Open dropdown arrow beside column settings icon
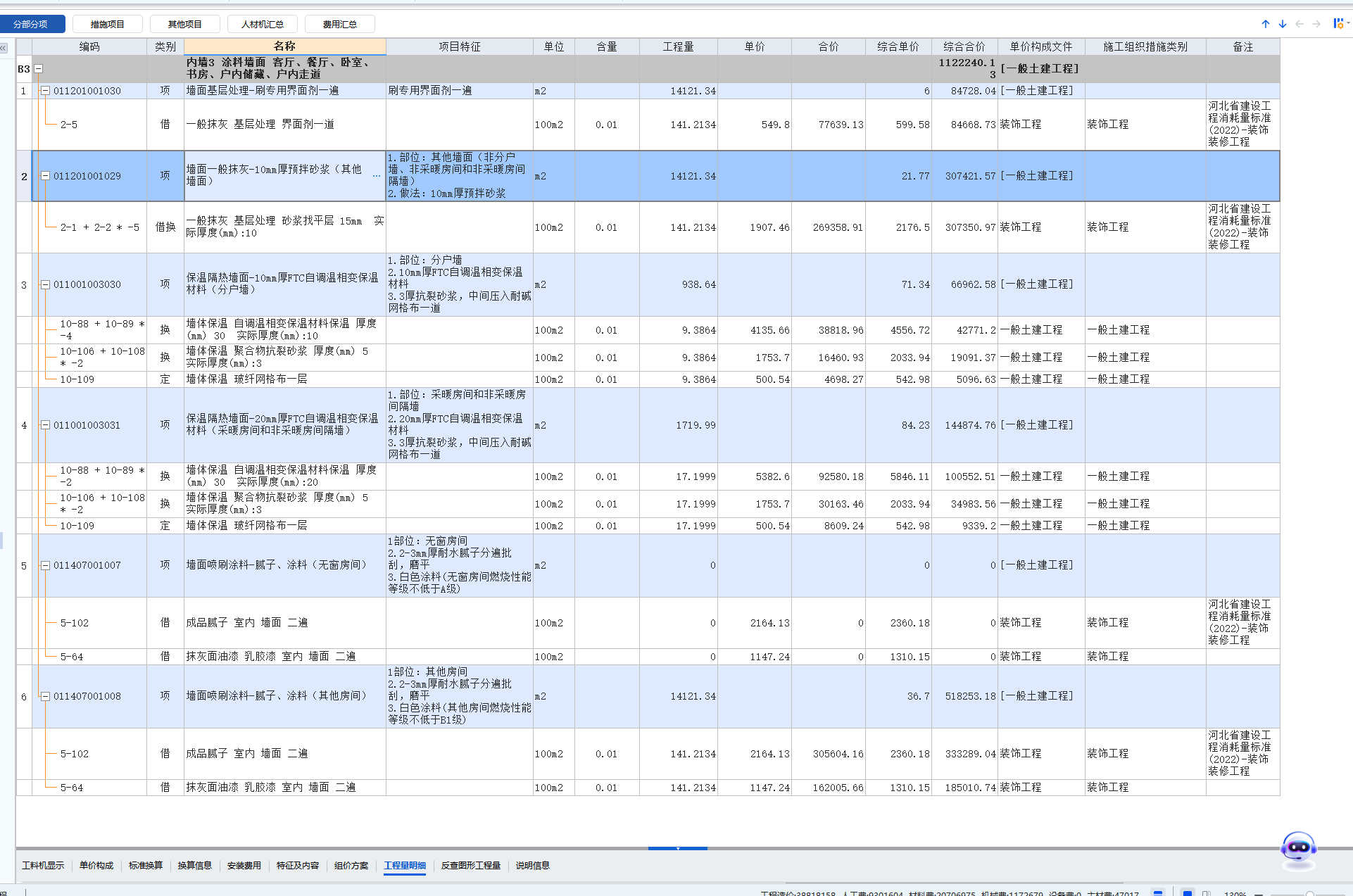Viewport: 1353px width, 896px height. coord(1347,23)
